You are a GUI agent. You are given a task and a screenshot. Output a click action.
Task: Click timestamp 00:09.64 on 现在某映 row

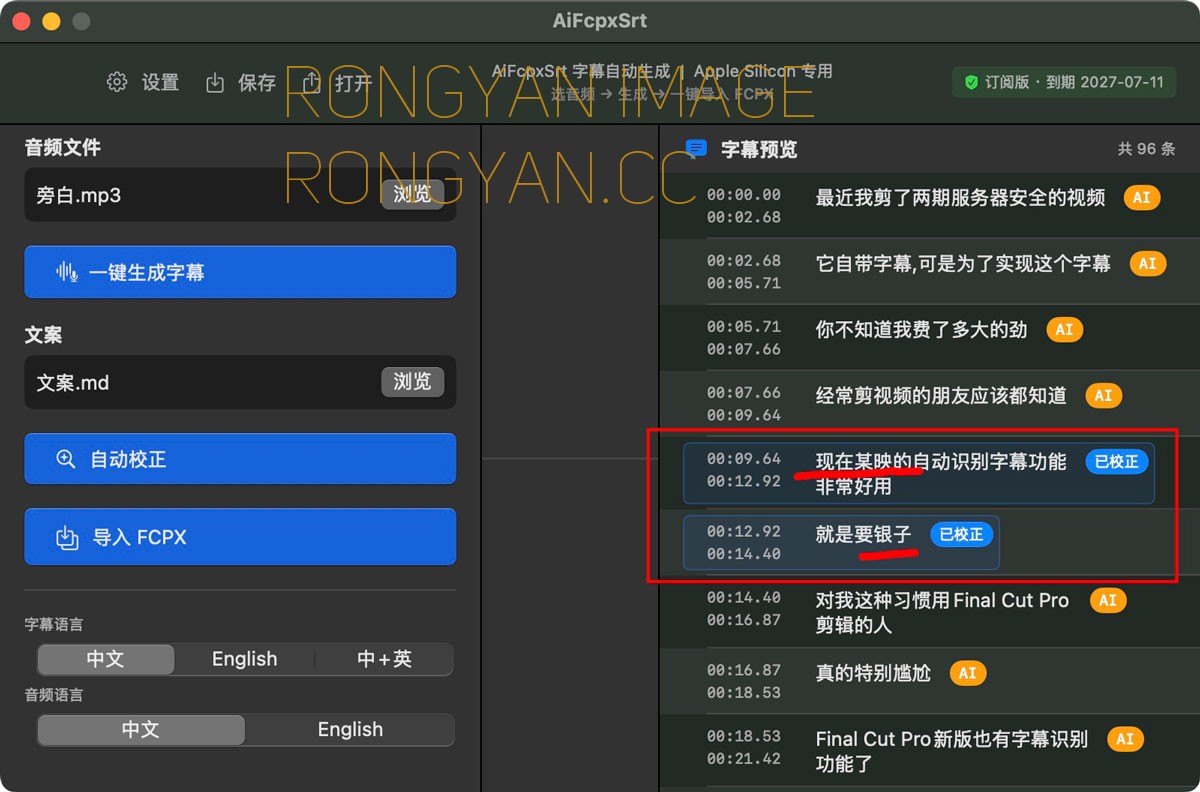[x=744, y=459]
